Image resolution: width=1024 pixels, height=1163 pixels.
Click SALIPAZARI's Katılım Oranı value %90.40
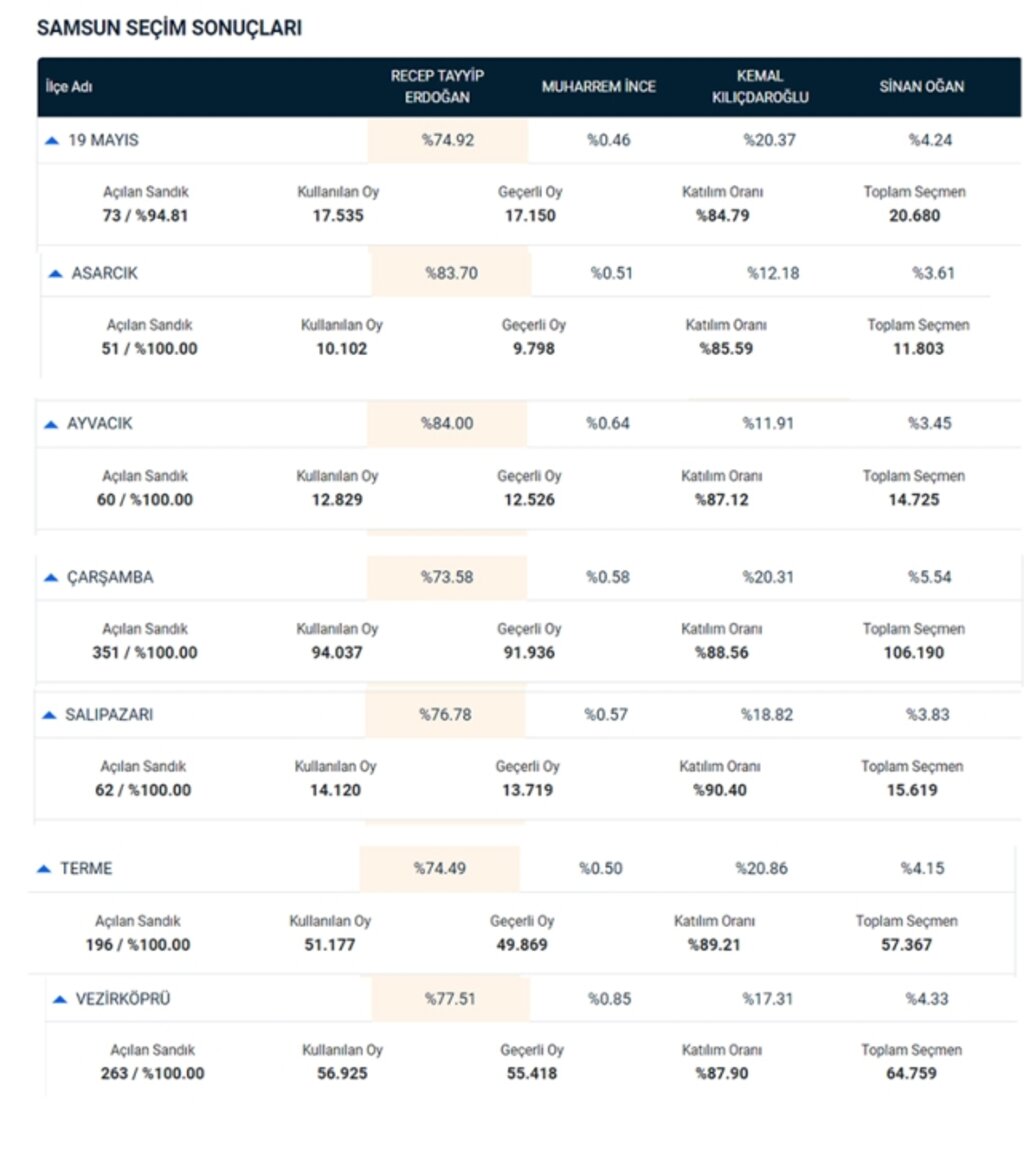[x=720, y=791]
